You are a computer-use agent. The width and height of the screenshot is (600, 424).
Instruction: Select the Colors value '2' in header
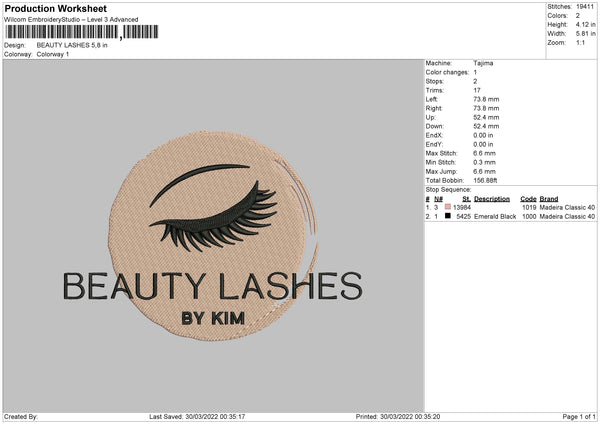578,16
